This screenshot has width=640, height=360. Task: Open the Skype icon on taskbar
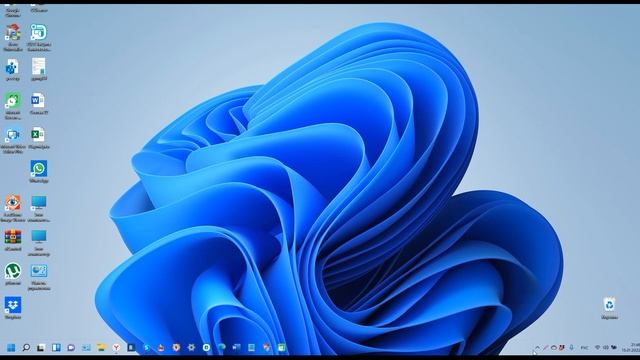click(147, 347)
